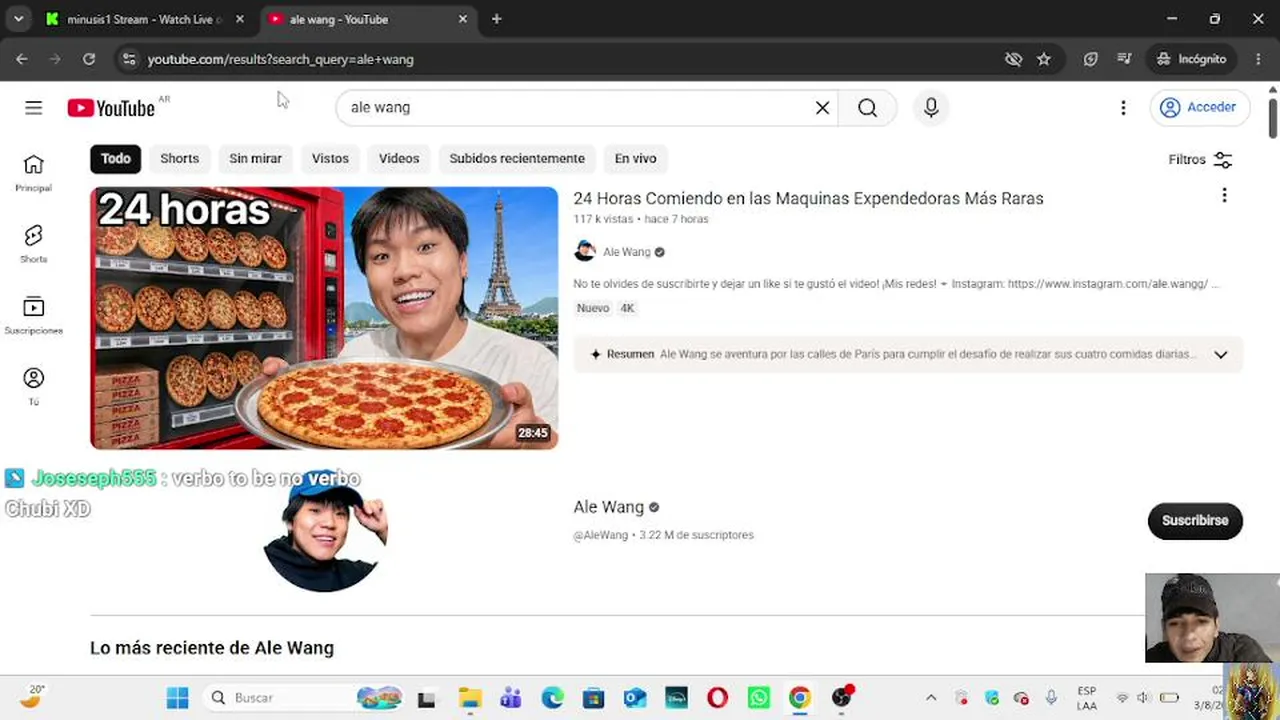Open Microsoft Store from the taskbar
The height and width of the screenshot is (720, 1280).
pos(593,698)
